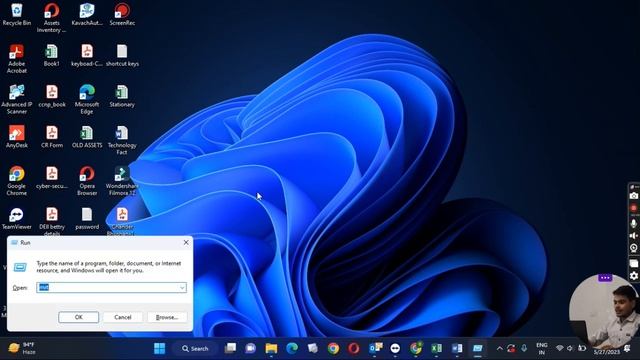Show hidden system tray icons chevron

pos(499,349)
